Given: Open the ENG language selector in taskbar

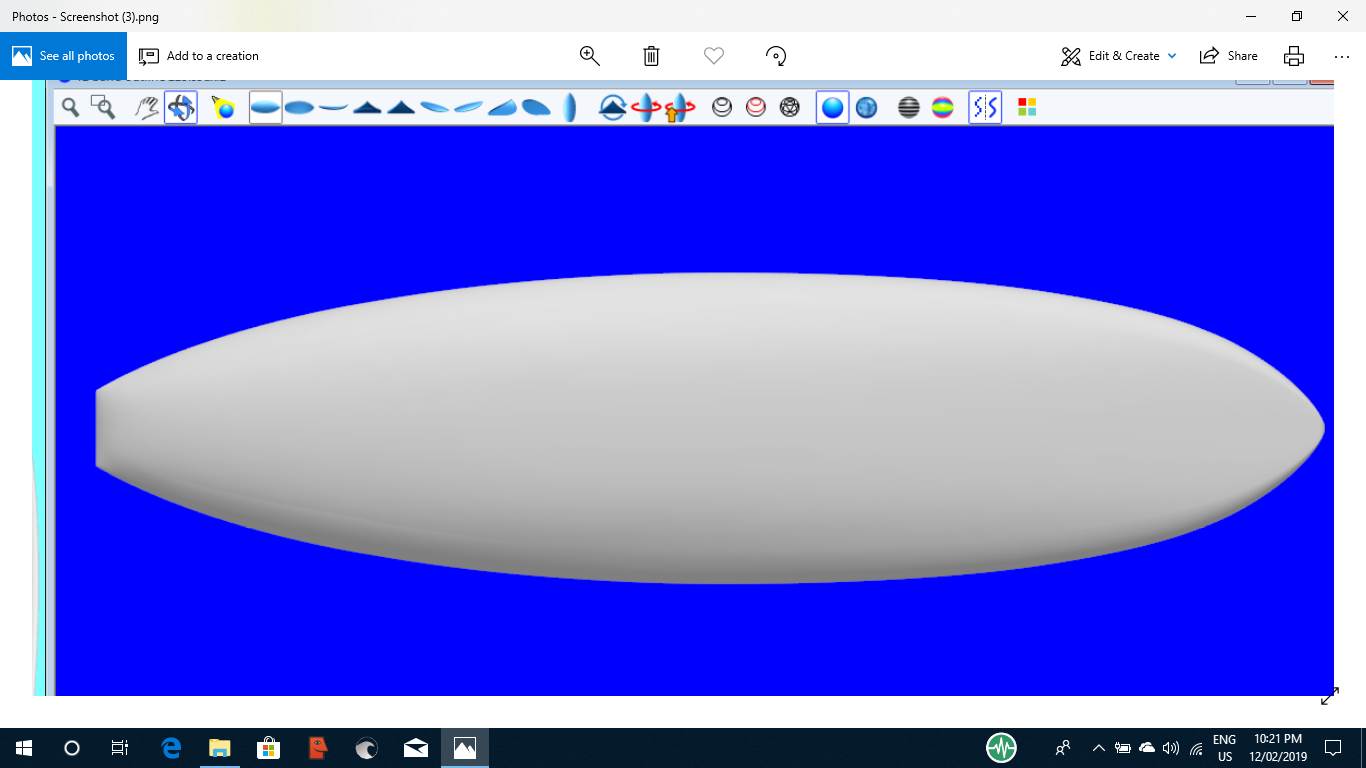Looking at the screenshot, I should [x=1222, y=747].
